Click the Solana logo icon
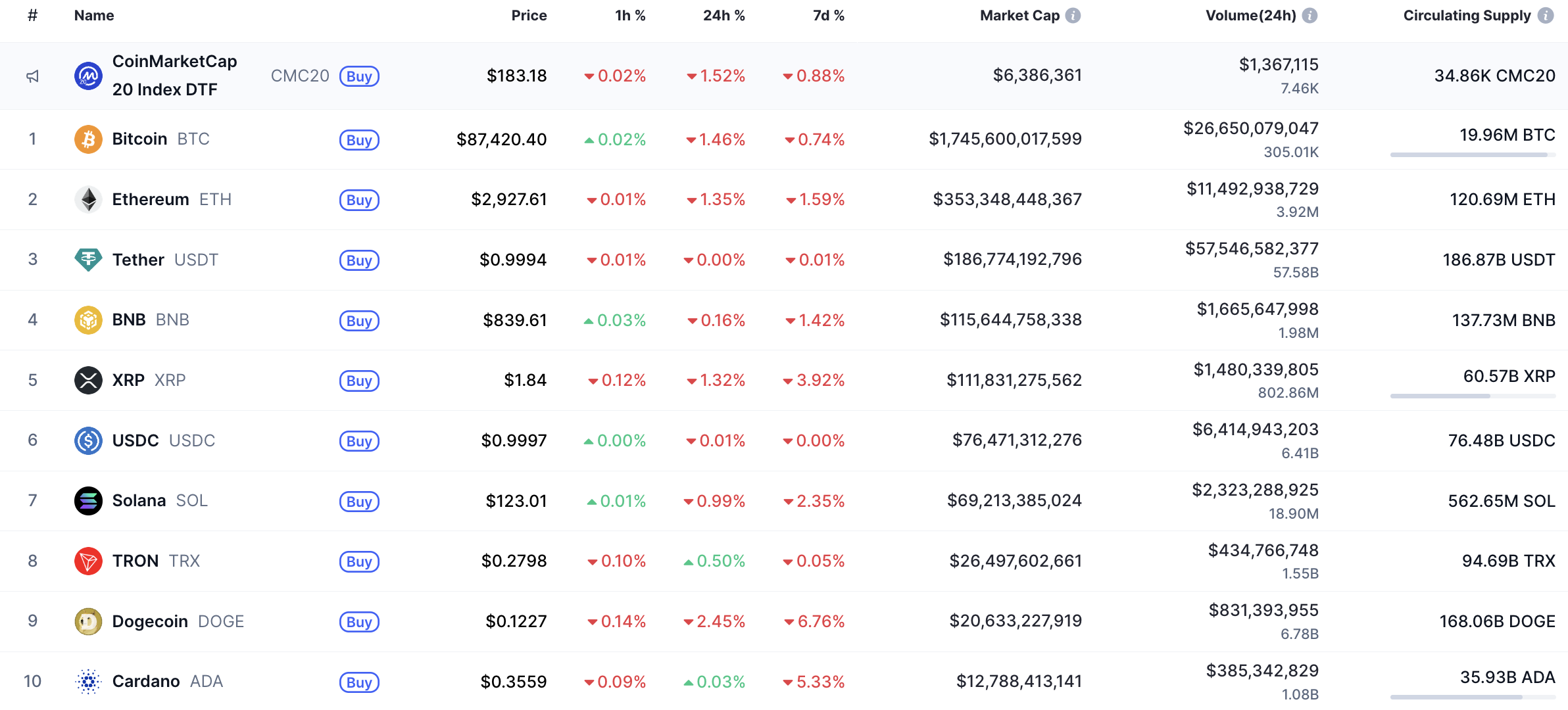Screen dimensions: 1568x710 88,501
